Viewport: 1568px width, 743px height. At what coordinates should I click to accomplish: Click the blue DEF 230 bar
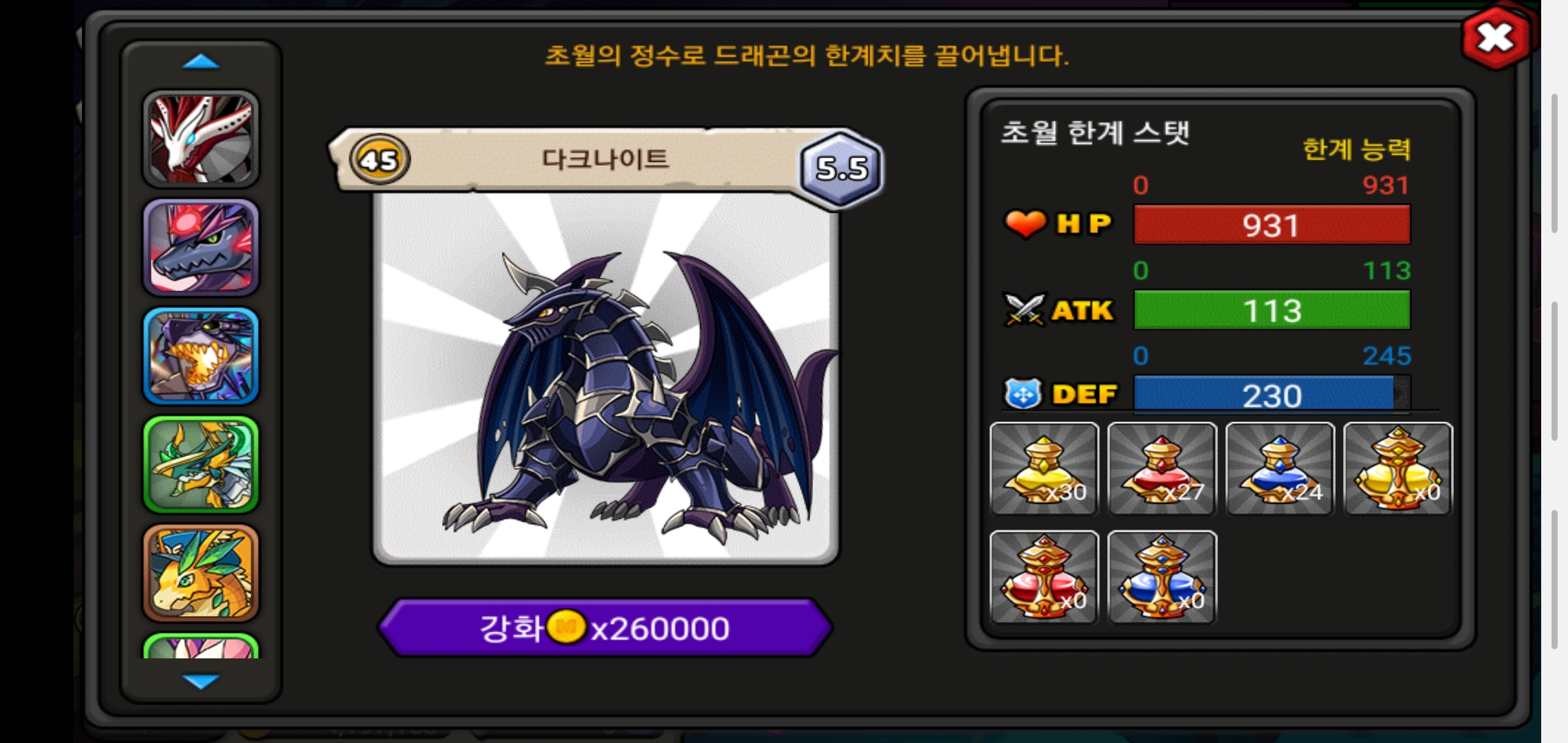pyautogui.click(x=1272, y=395)
